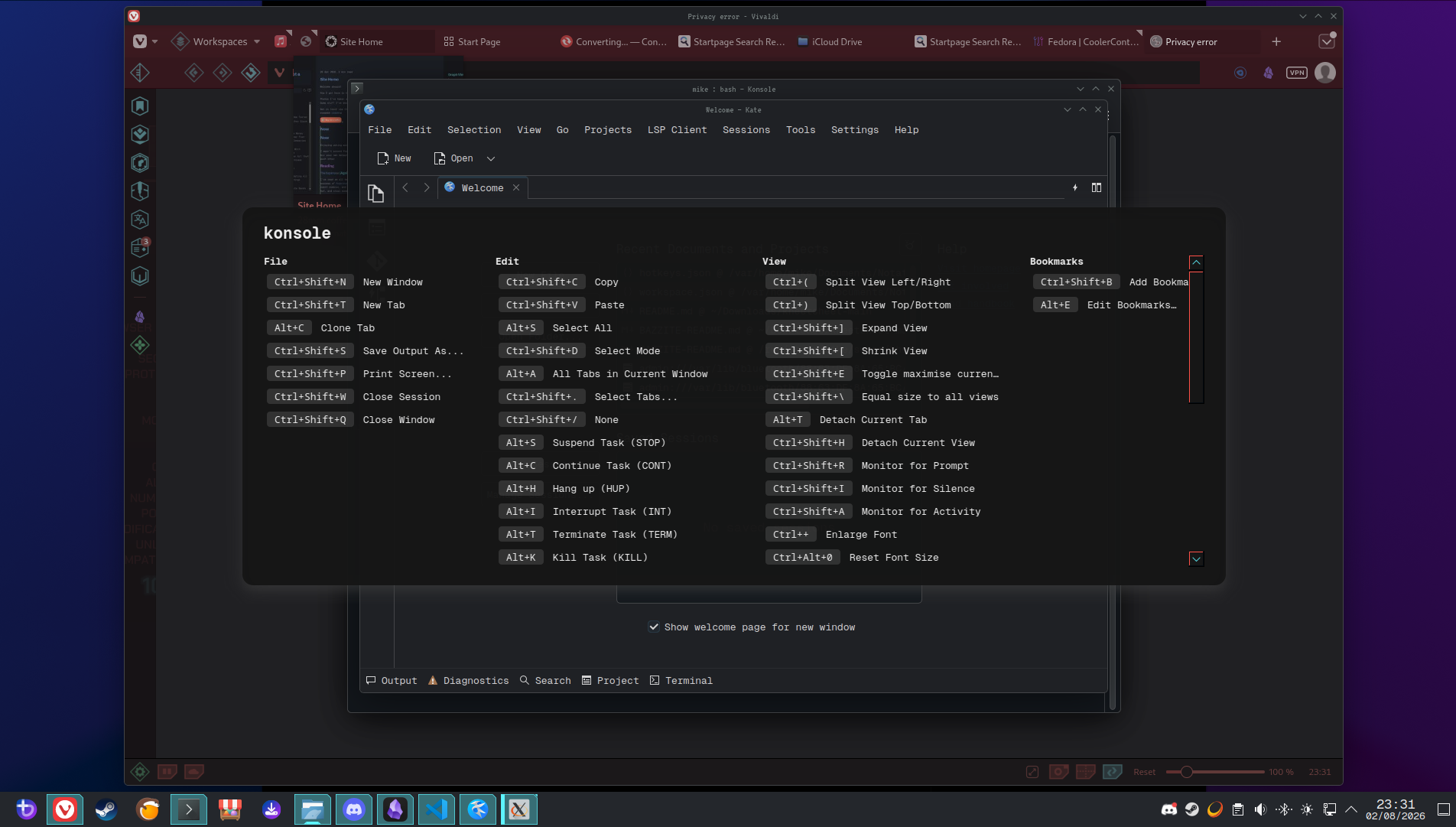This screenshot has width=1456, height=827.
Task: Open Visual Studio Code taskbar icon
Action: coord(437,809)
